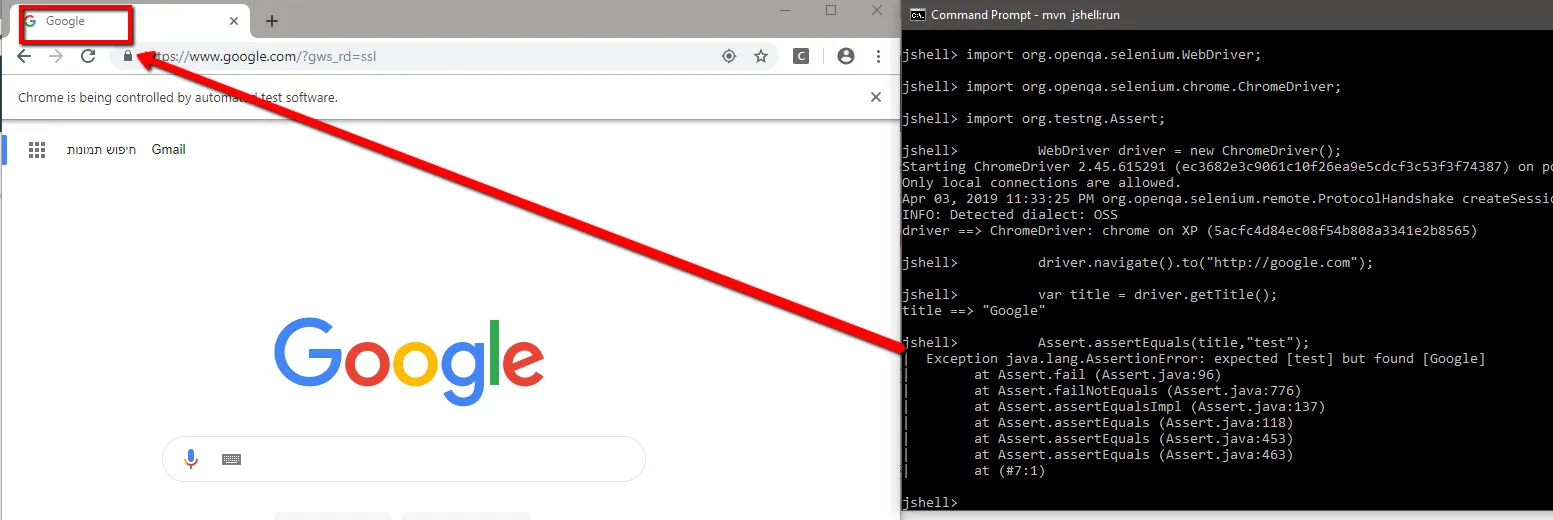Click the address bar URL text
The height and width of the screenshot is (520, 1553).
264,57
